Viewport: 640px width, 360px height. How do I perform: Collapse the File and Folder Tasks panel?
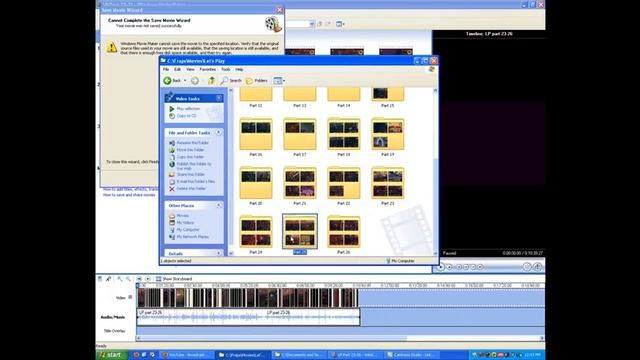[219, 133]
